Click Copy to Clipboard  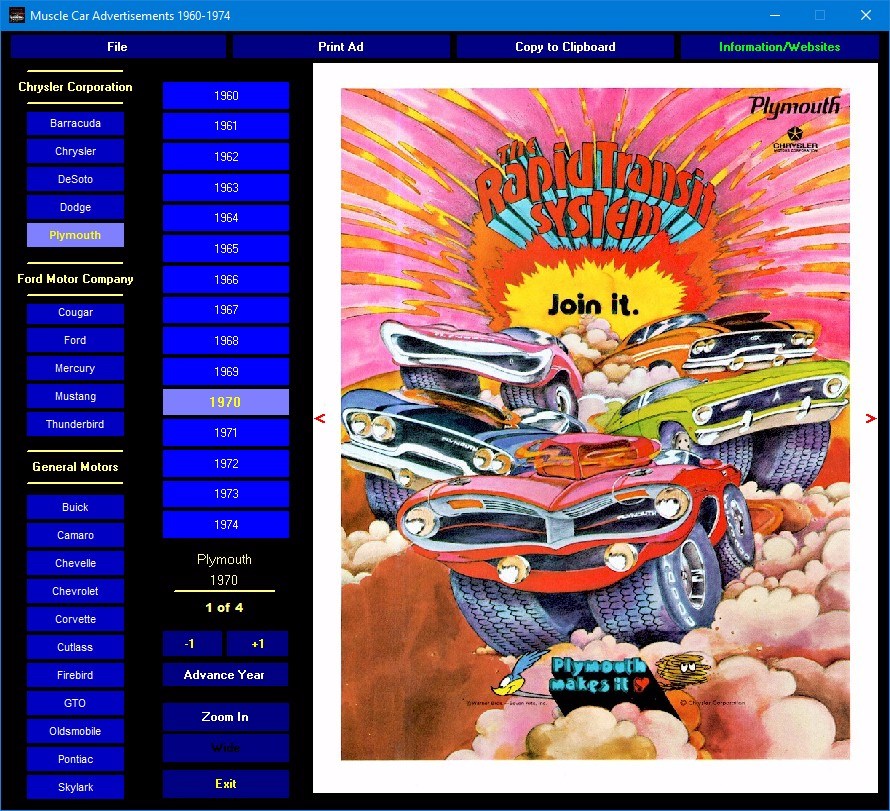pyautogui.click(x=565, y=47)
